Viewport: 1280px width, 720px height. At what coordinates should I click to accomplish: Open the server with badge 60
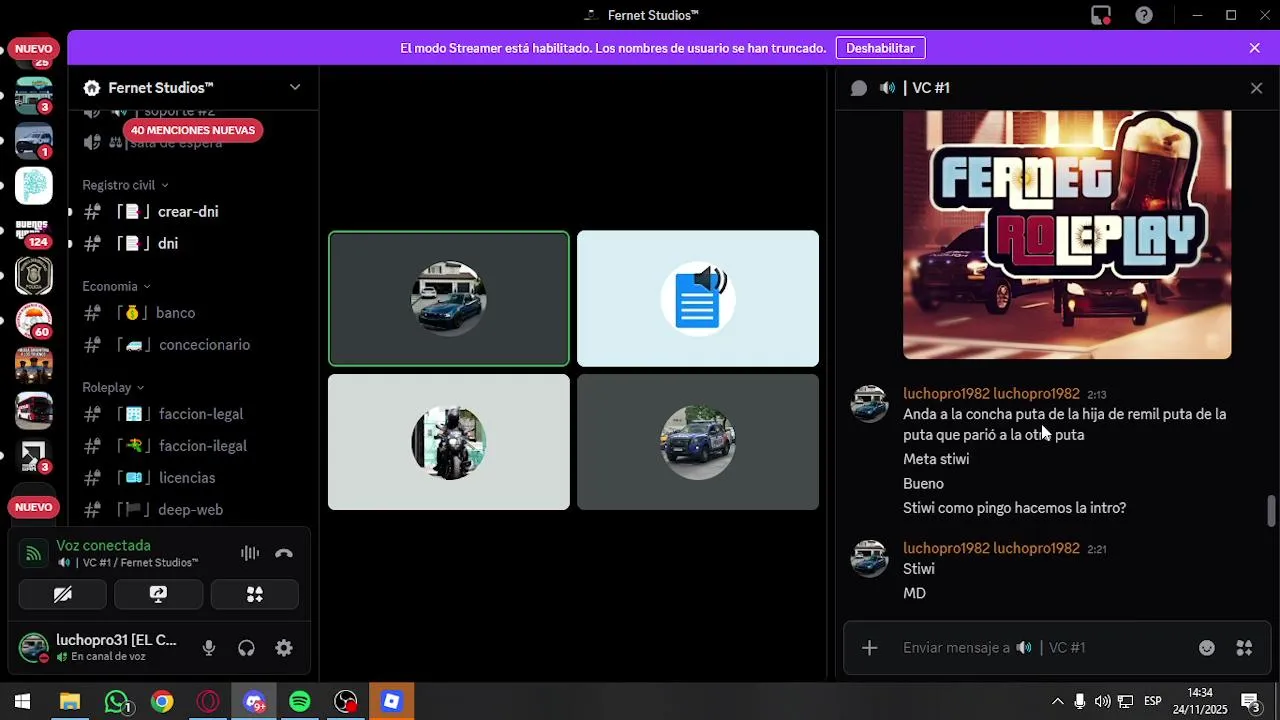[33, 320]
